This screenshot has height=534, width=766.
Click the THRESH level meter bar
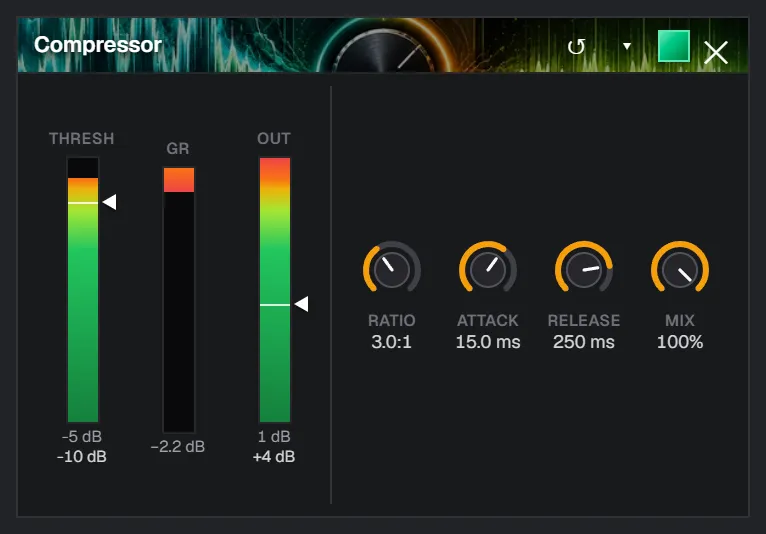(x=83, y=290)
